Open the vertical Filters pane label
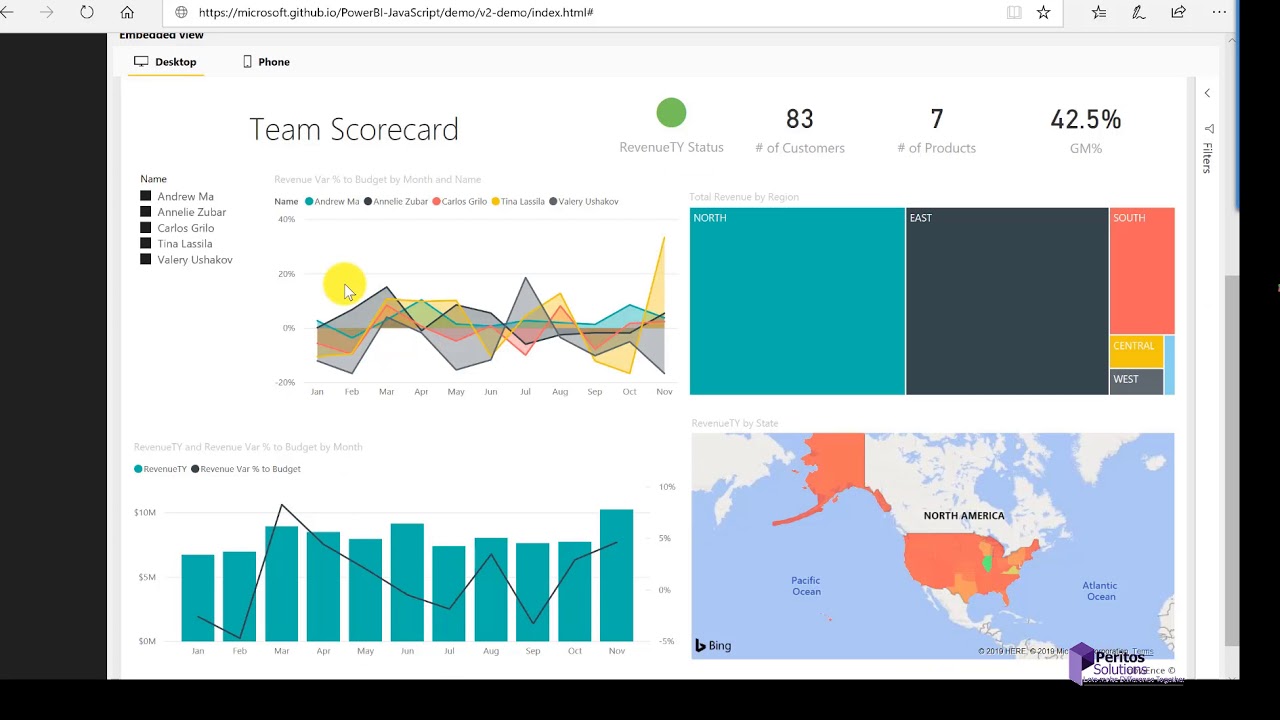Image resolution: width=1280 pixels, height=720 pixels. point(1208,158)
